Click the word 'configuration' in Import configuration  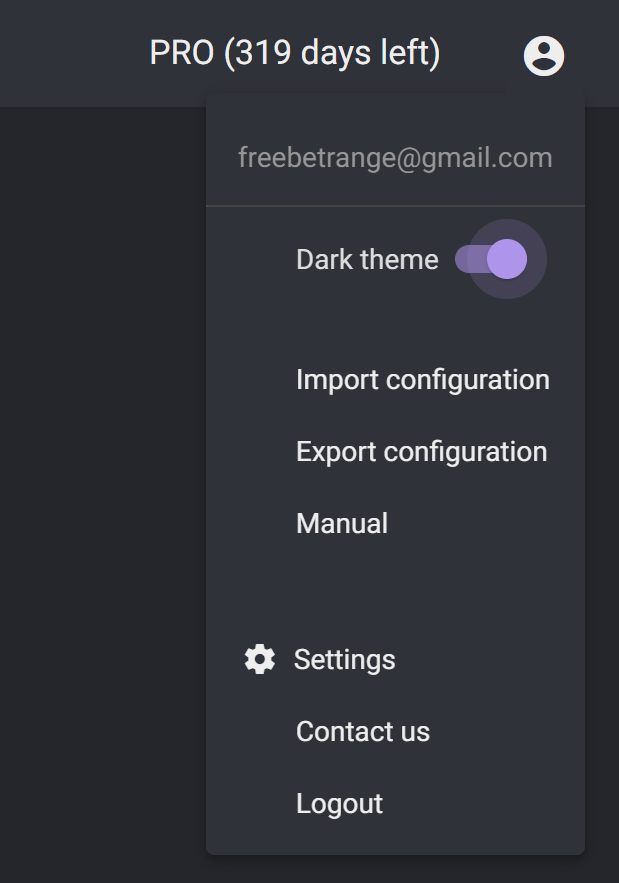[467, 381]
